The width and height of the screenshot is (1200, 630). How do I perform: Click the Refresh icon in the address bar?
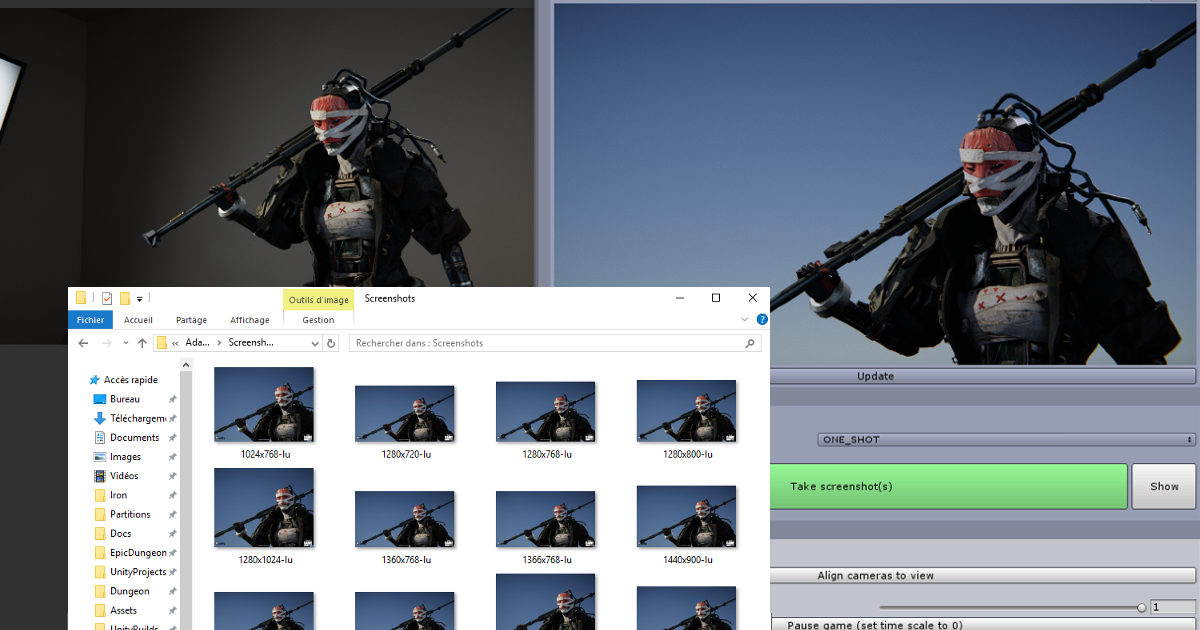pos(331,342)
